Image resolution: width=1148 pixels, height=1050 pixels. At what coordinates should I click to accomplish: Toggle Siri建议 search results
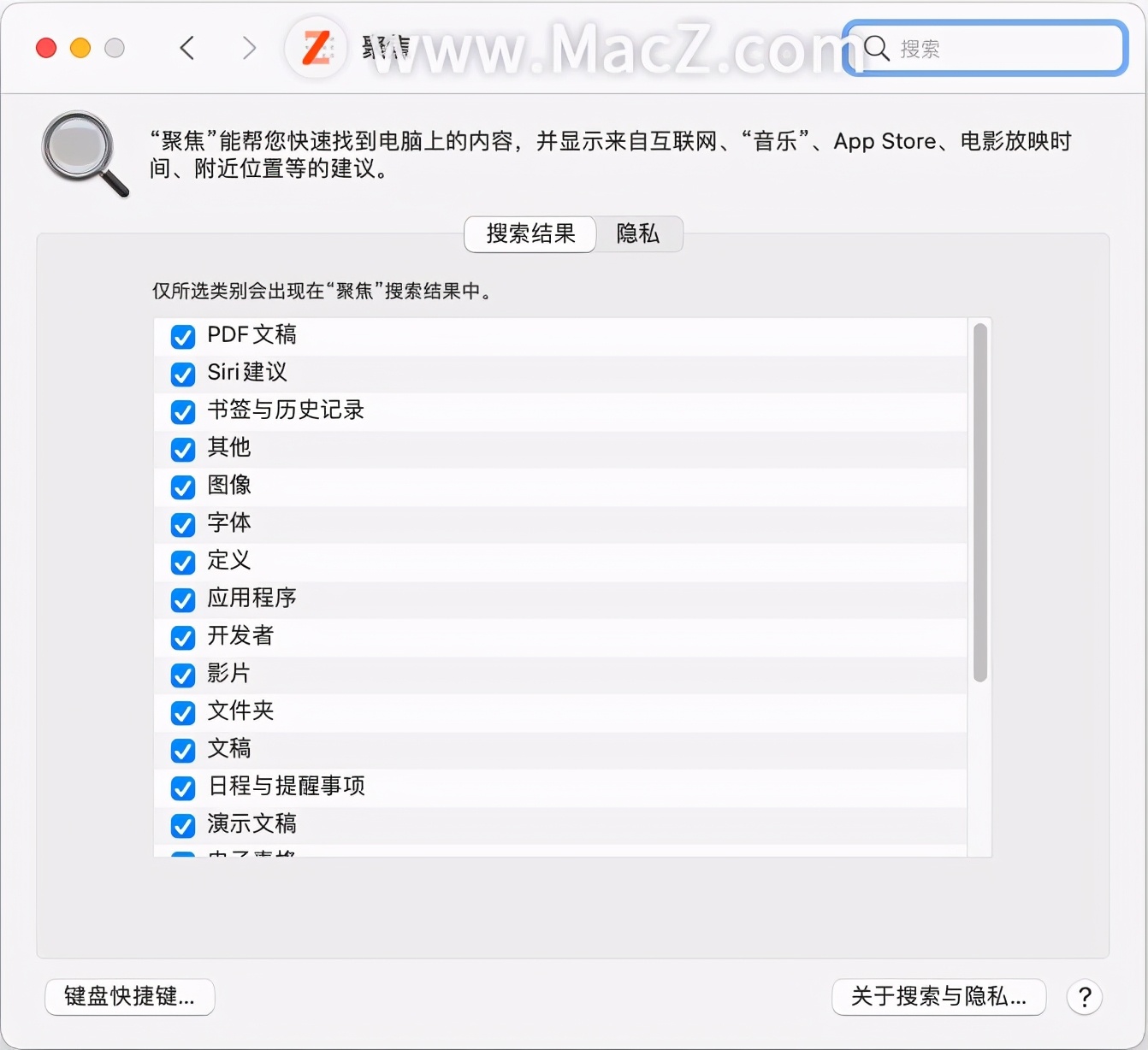click(x=182, y=375)
